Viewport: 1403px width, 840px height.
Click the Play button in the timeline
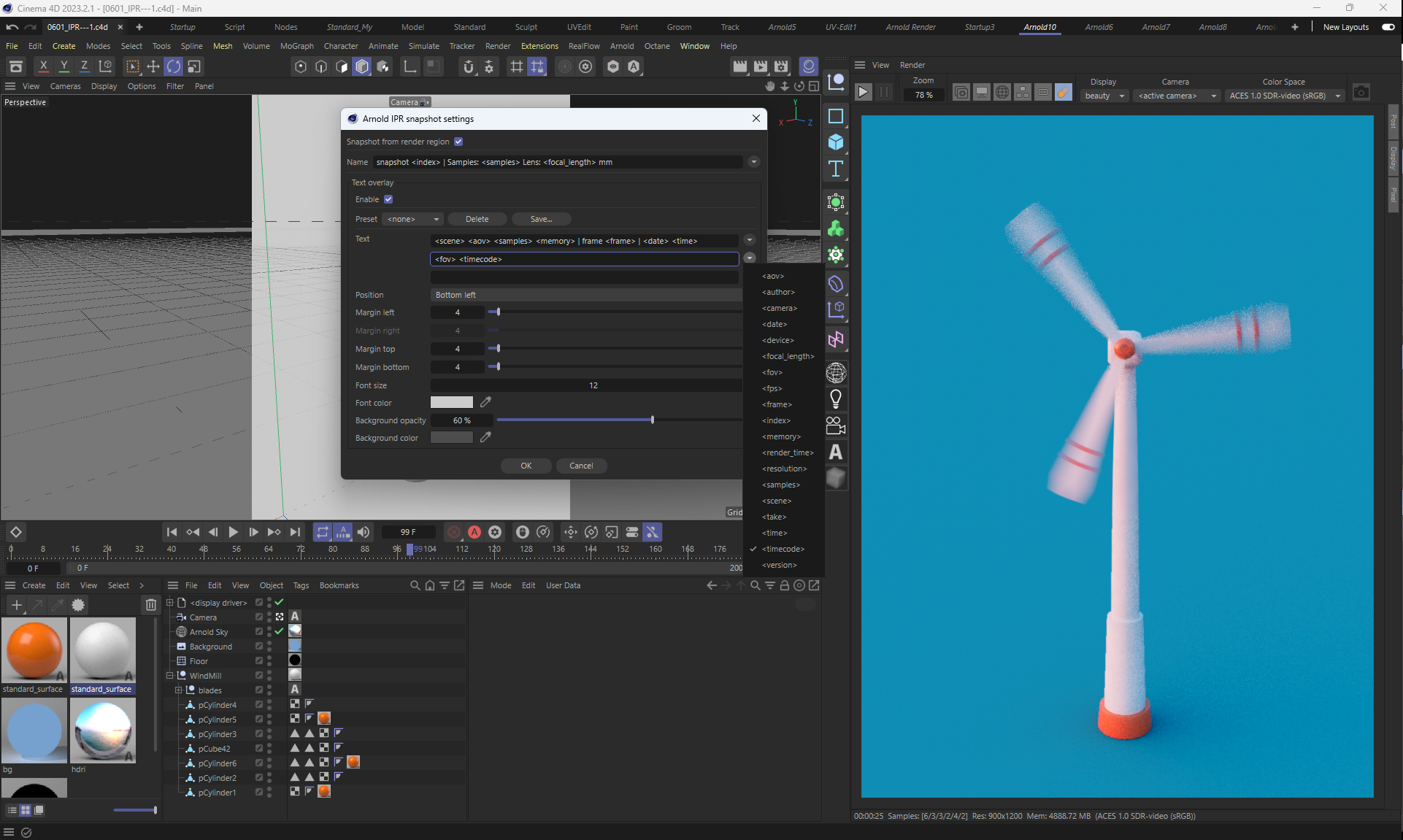(x=233, y=532)
